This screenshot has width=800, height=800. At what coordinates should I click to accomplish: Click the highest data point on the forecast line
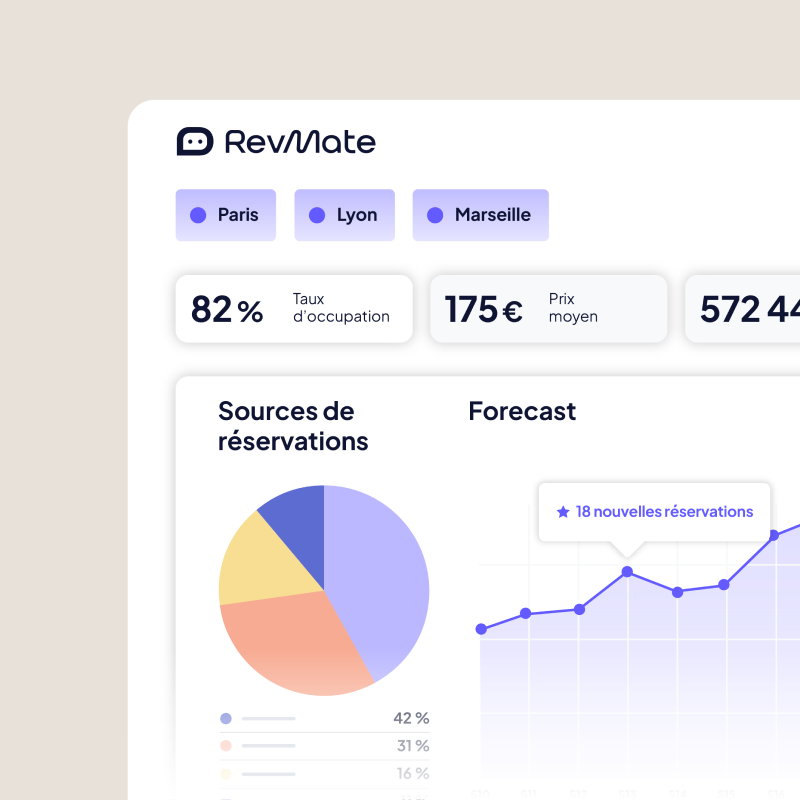point(775,535)
